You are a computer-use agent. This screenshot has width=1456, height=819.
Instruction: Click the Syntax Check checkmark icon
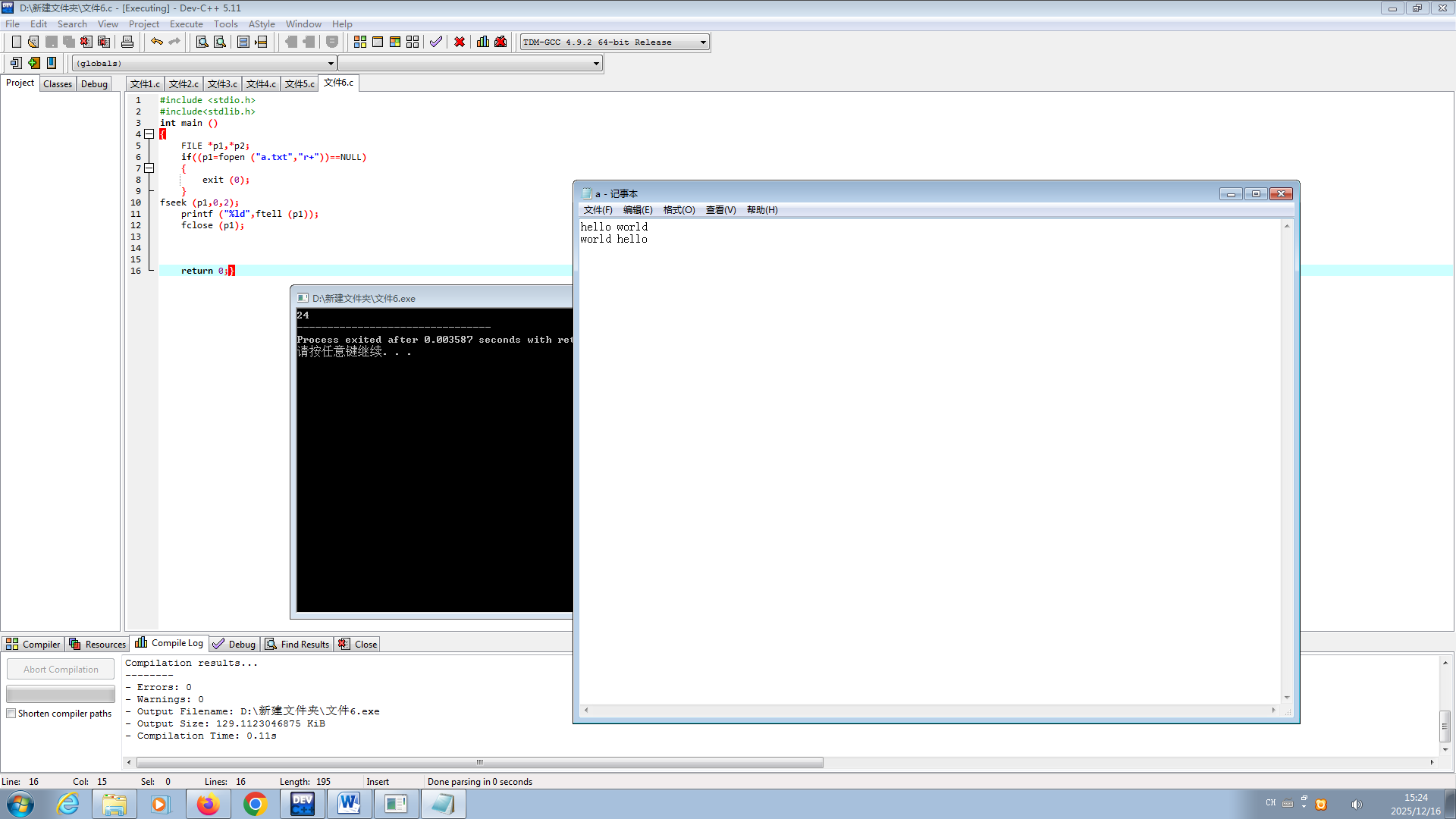click(435, 42)
